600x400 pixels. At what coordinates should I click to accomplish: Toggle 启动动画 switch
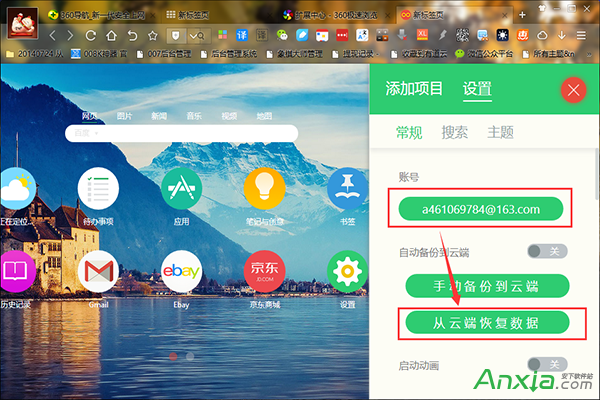(547, 364)
